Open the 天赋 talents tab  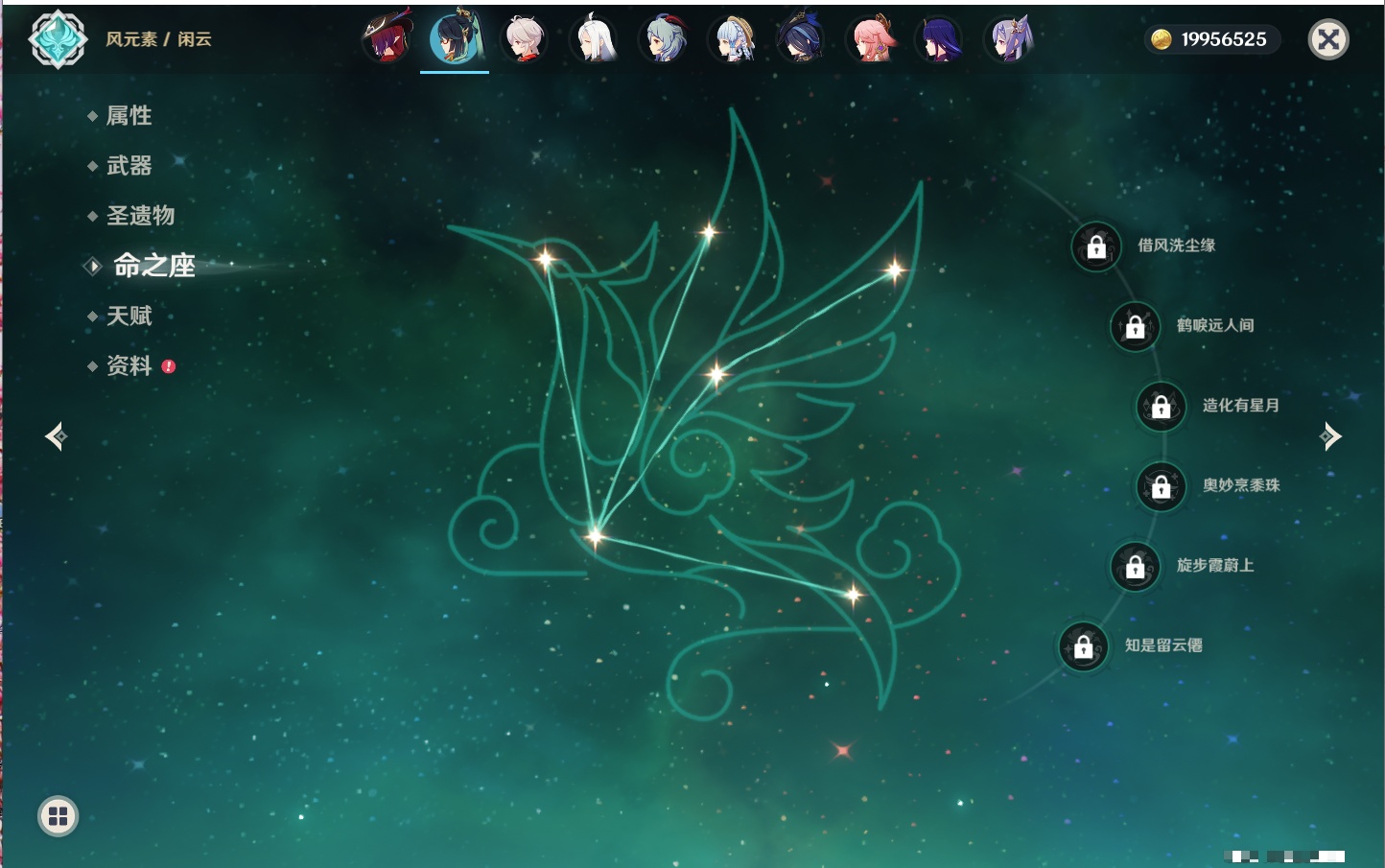point(129,316)
